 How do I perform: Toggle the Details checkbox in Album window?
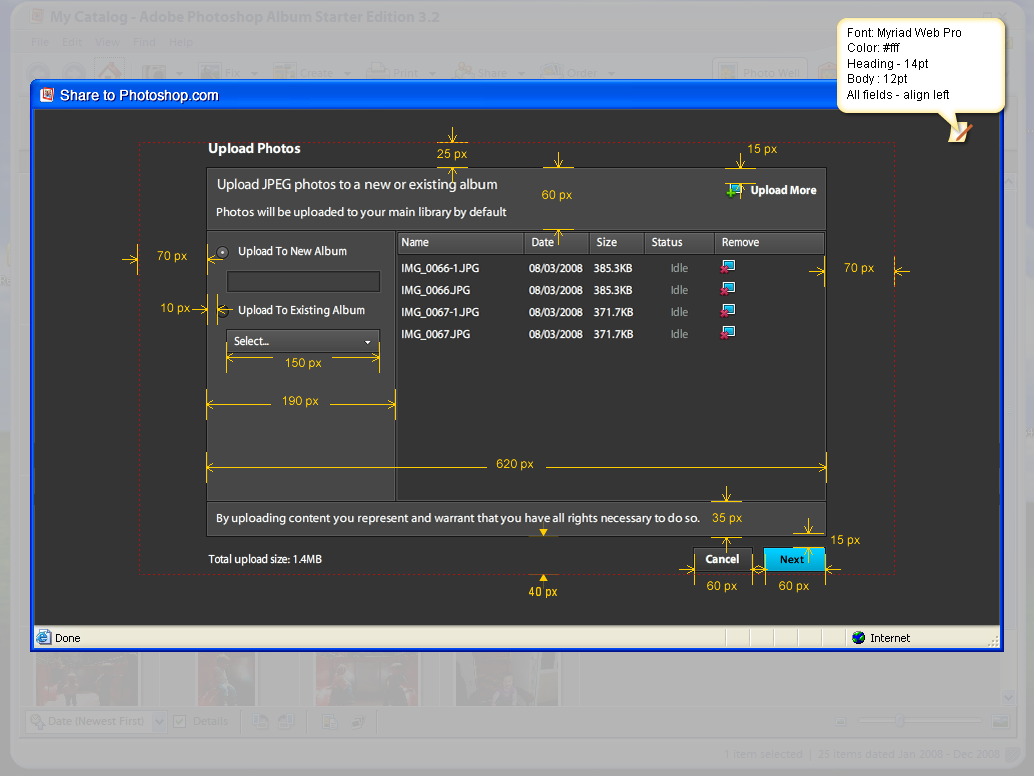[179, 722]
